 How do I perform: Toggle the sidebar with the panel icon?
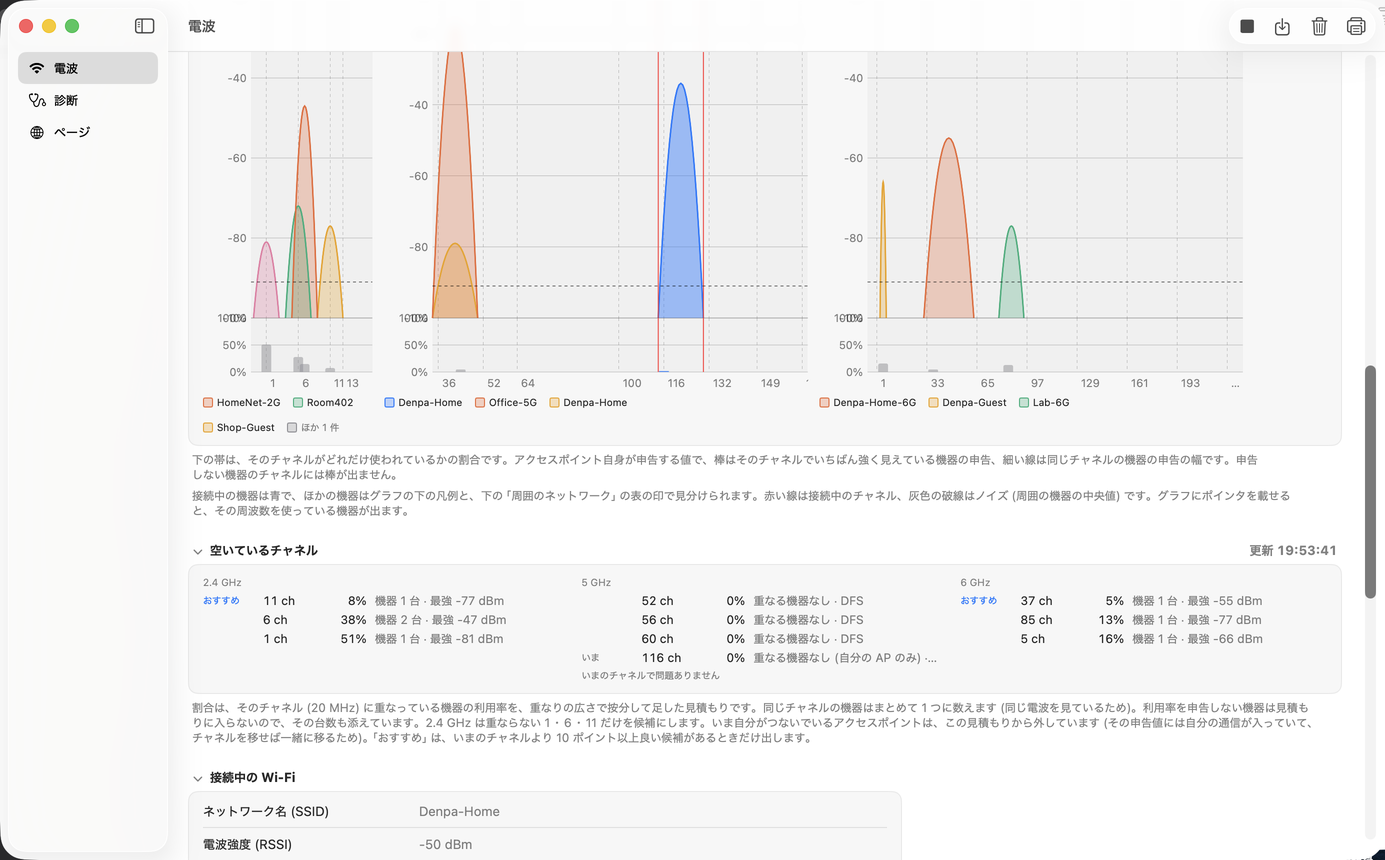tap(145, 26)
